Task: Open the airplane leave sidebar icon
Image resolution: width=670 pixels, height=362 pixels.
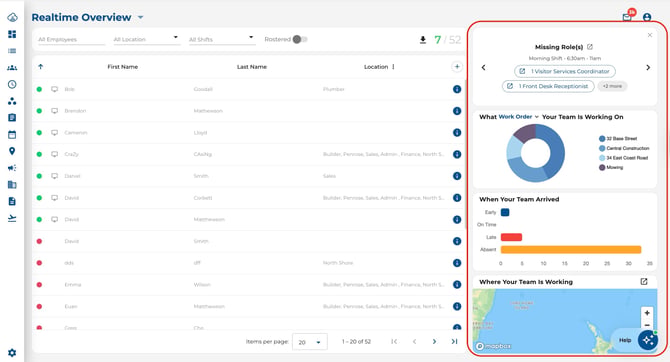Action: (12, 218)
